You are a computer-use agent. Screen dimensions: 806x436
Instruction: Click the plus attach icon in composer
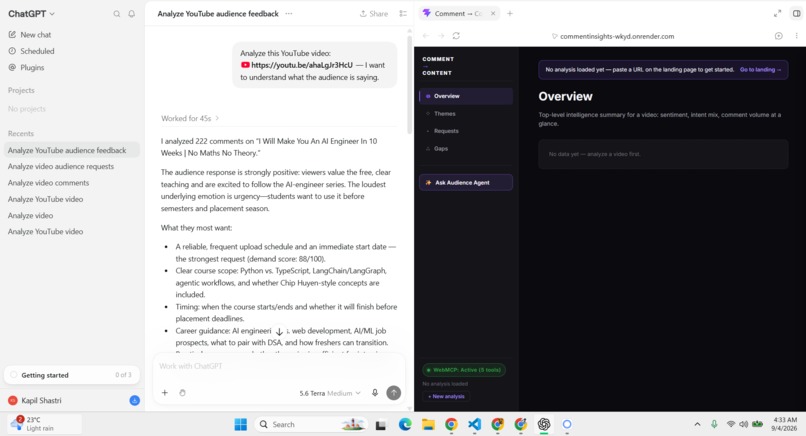164,393
